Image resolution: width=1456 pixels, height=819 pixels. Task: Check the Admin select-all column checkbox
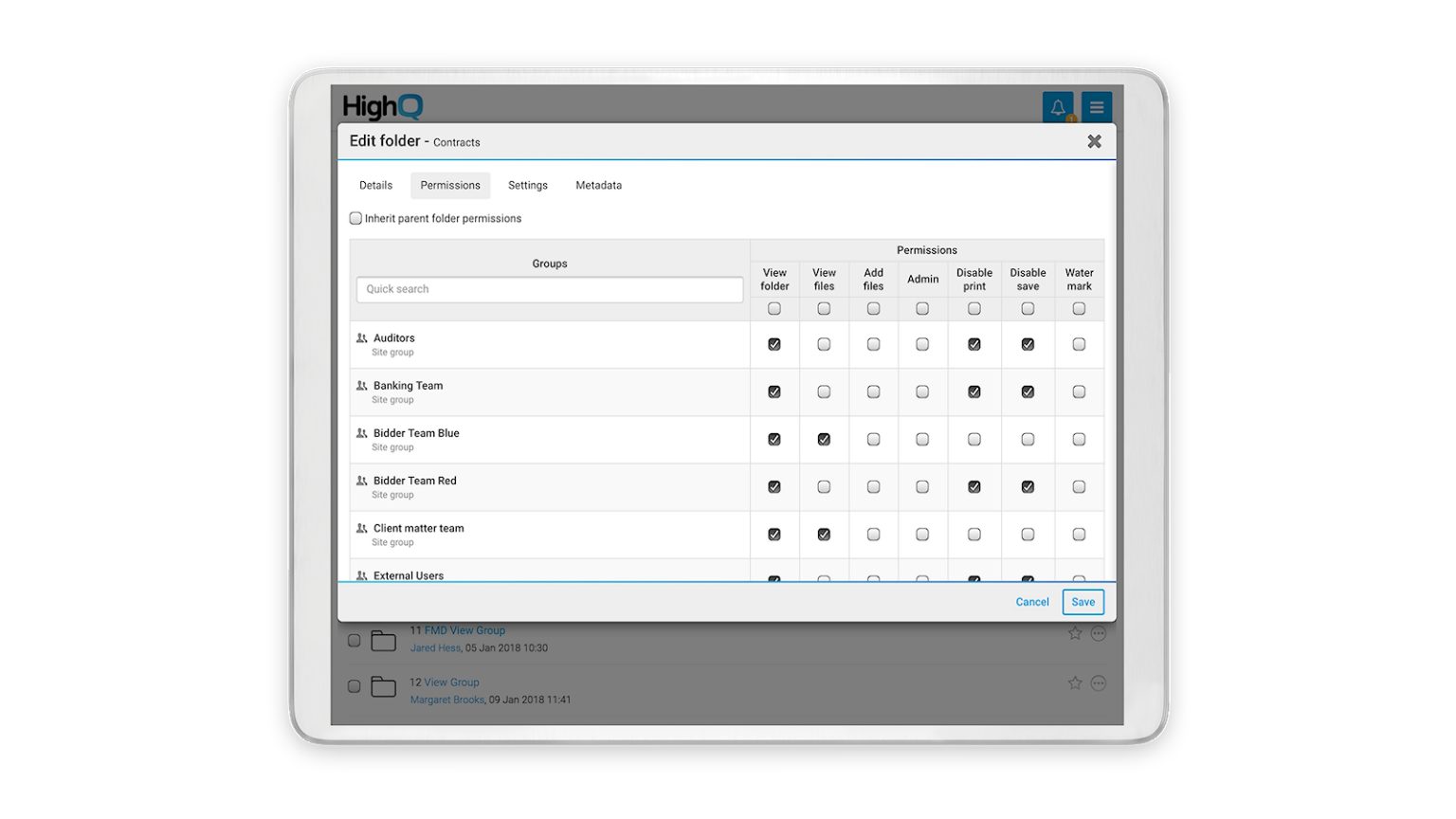(x=921, y=308)
